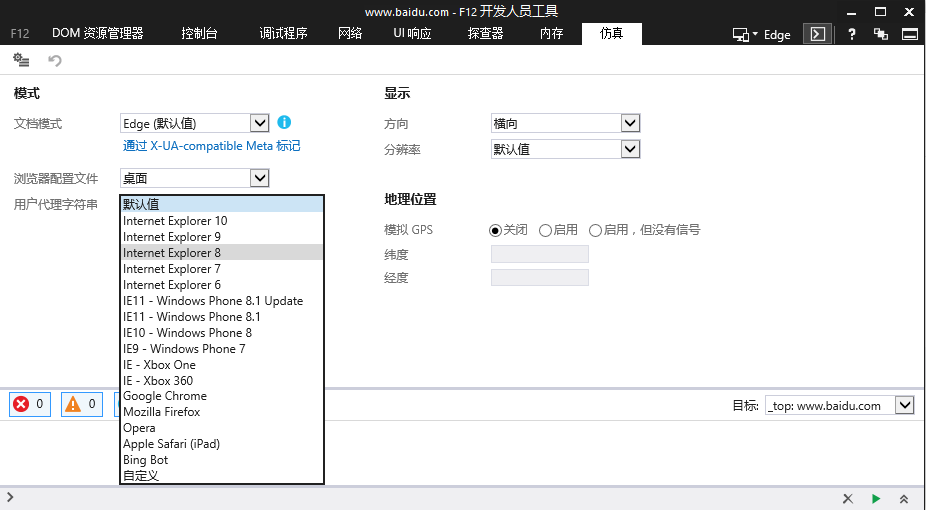Choose Apple Safari (iPad) user agent
Image resolution: width=926 pixels, height=510 pixels.
click(222, 444)
